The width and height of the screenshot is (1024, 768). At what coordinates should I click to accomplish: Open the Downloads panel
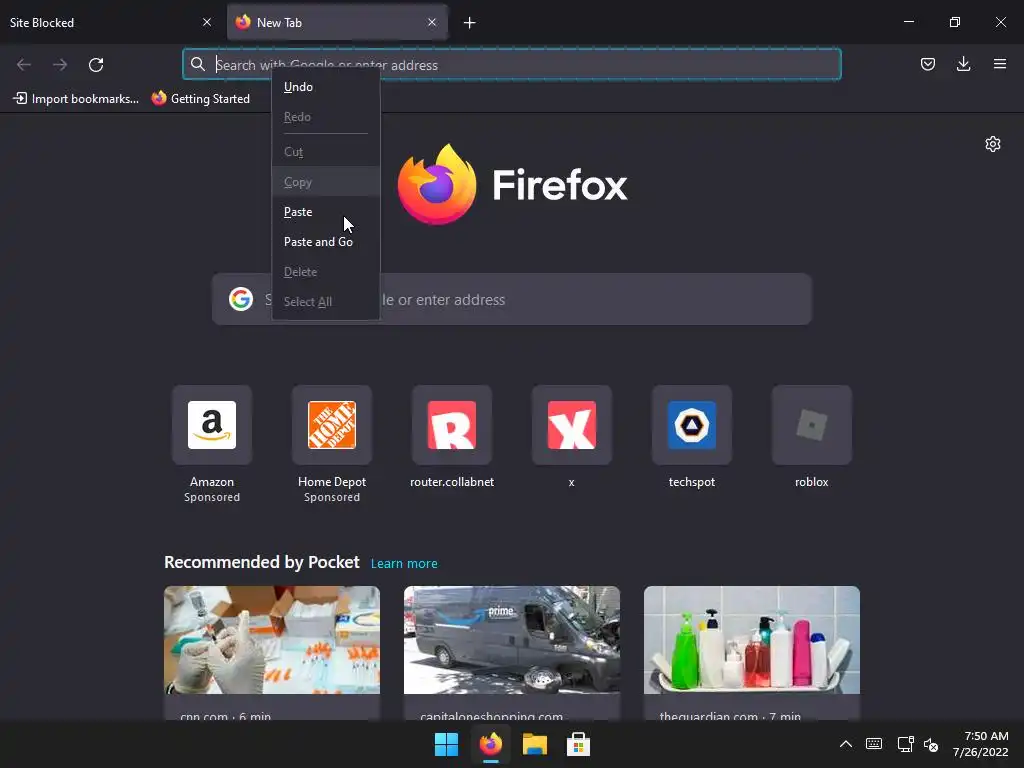pyautogui.click(x=963, y=64)
